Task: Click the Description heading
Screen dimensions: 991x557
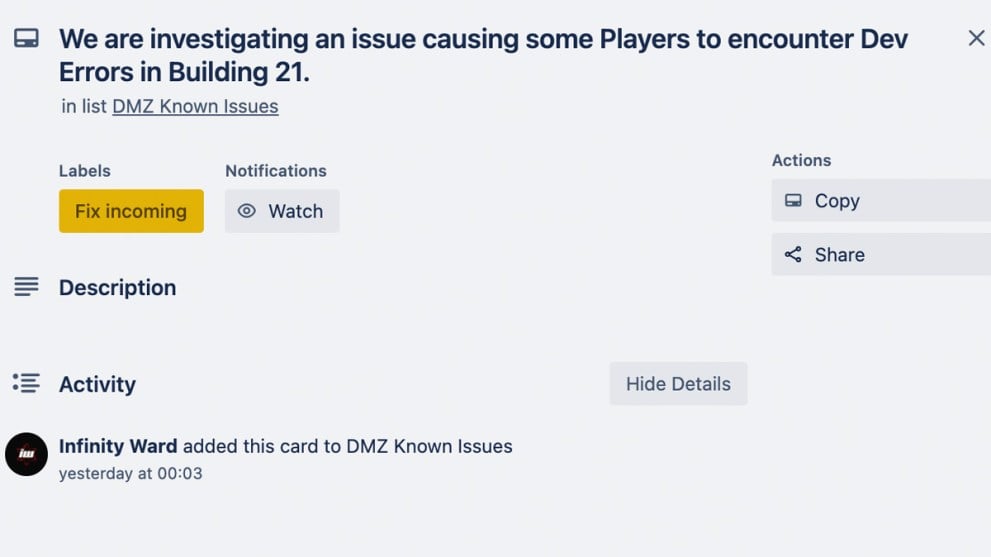Action: coord(117,288)
